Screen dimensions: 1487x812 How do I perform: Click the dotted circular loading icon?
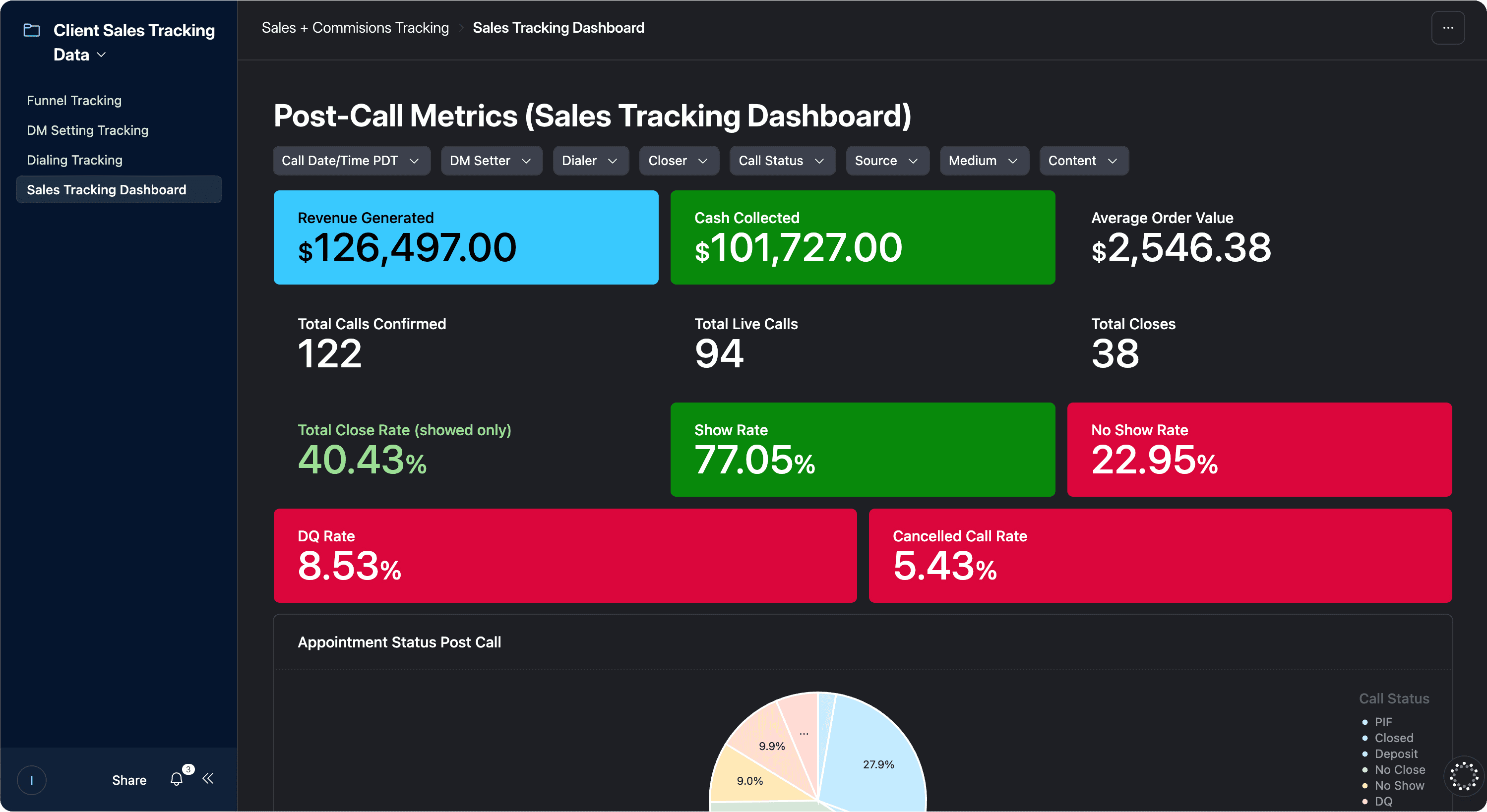pos(1463,776)
